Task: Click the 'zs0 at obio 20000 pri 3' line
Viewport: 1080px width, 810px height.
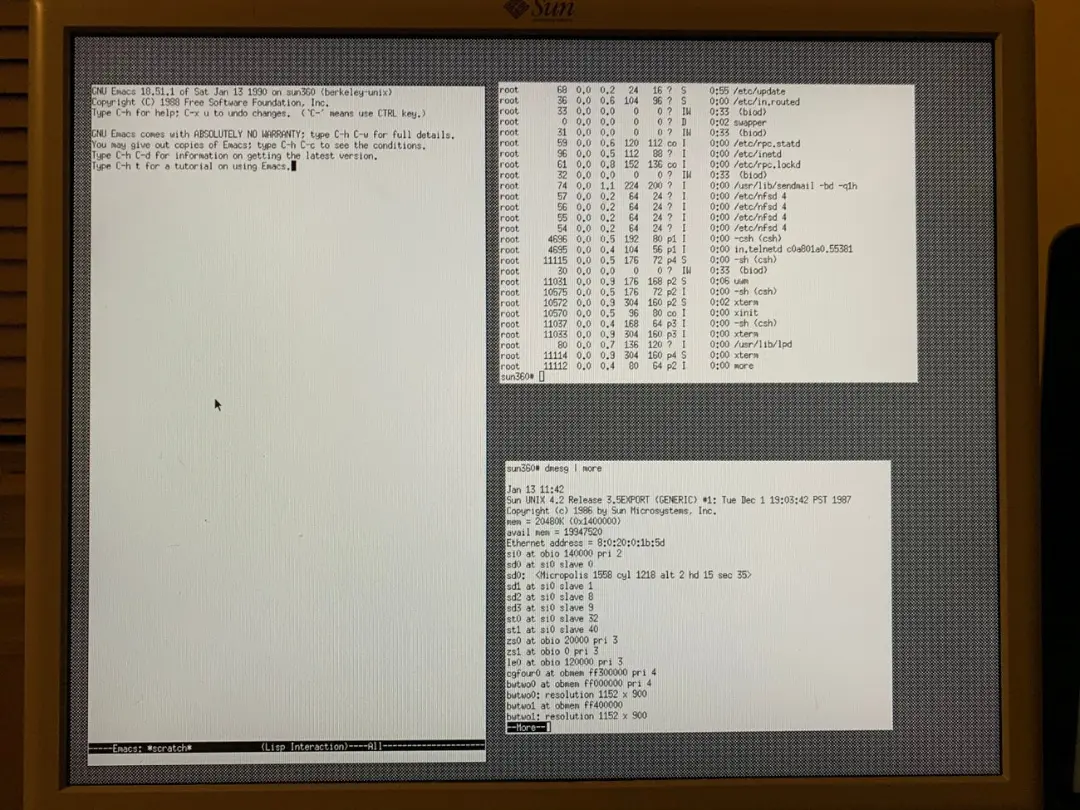Action: pos(562,641)
